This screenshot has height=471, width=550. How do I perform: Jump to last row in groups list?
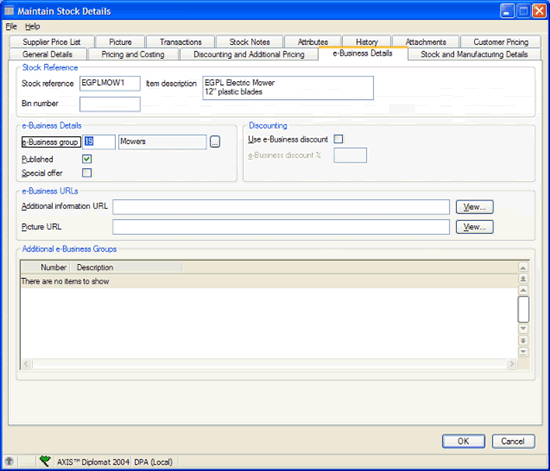coord(523,352)
